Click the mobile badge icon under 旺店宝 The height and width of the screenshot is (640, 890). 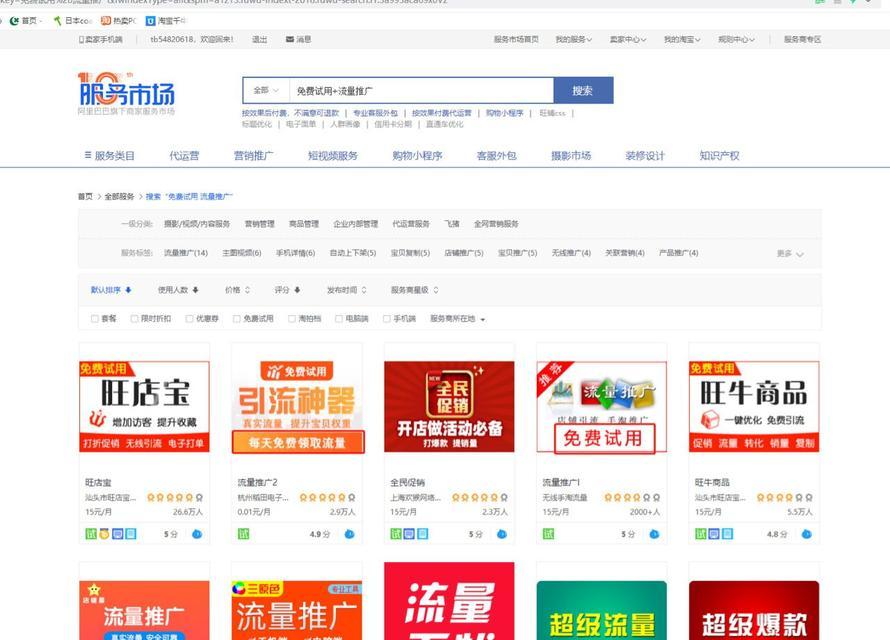pos(131,534)
